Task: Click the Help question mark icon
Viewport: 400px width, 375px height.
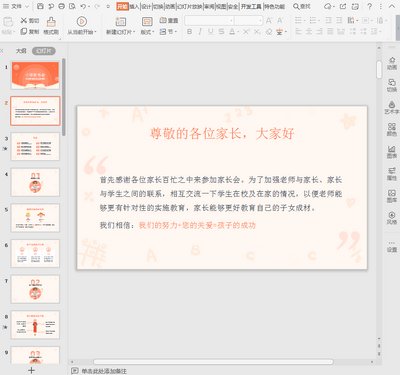Action: tap(369, 6)
